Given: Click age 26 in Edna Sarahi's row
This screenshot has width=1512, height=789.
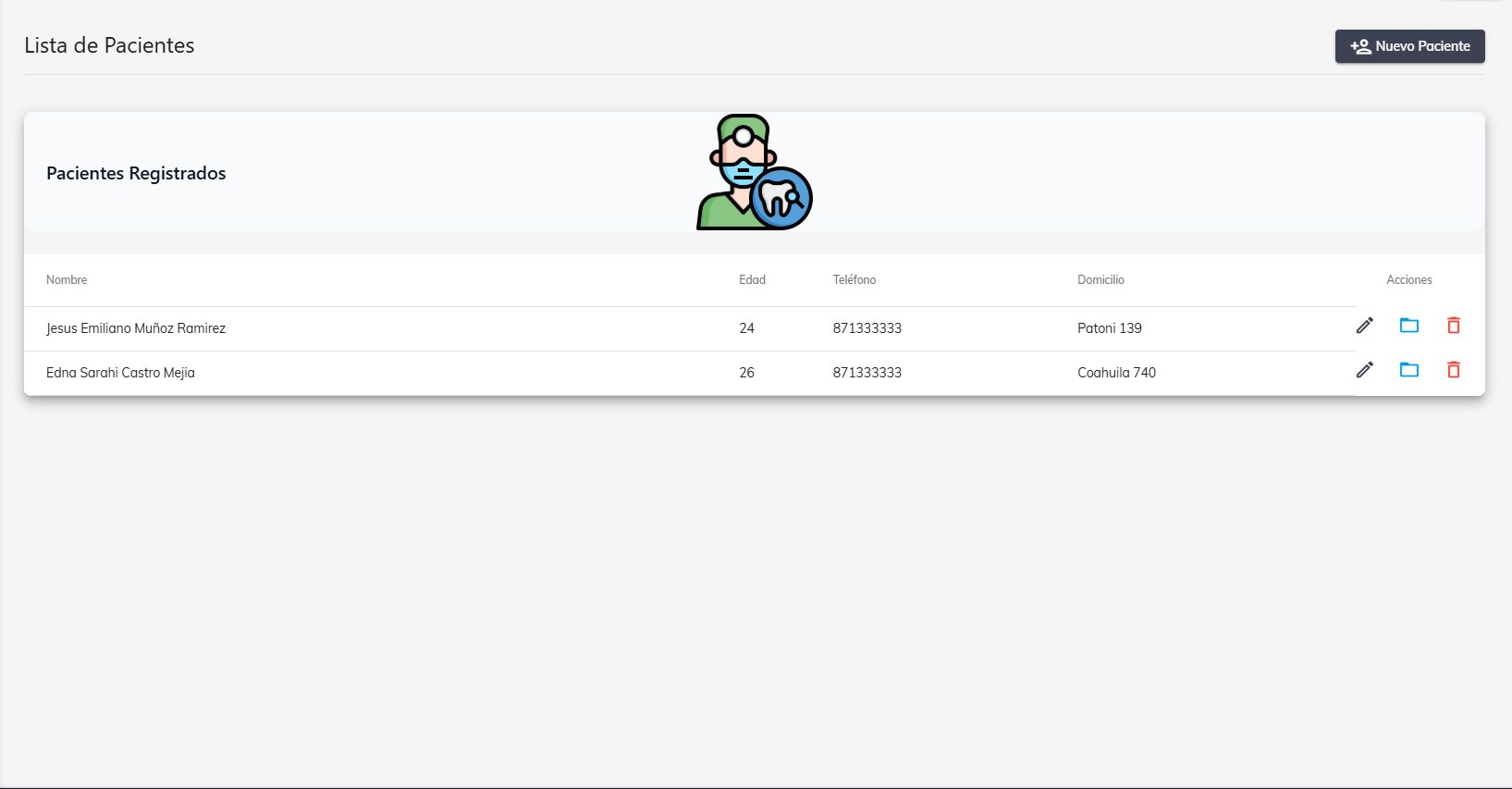Looking at the screenshot, I should click(746, 373).
